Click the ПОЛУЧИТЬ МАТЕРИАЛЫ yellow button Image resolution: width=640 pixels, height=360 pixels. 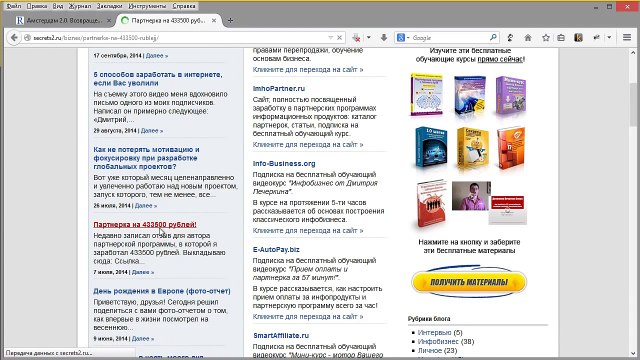click(x=469, y=282)
